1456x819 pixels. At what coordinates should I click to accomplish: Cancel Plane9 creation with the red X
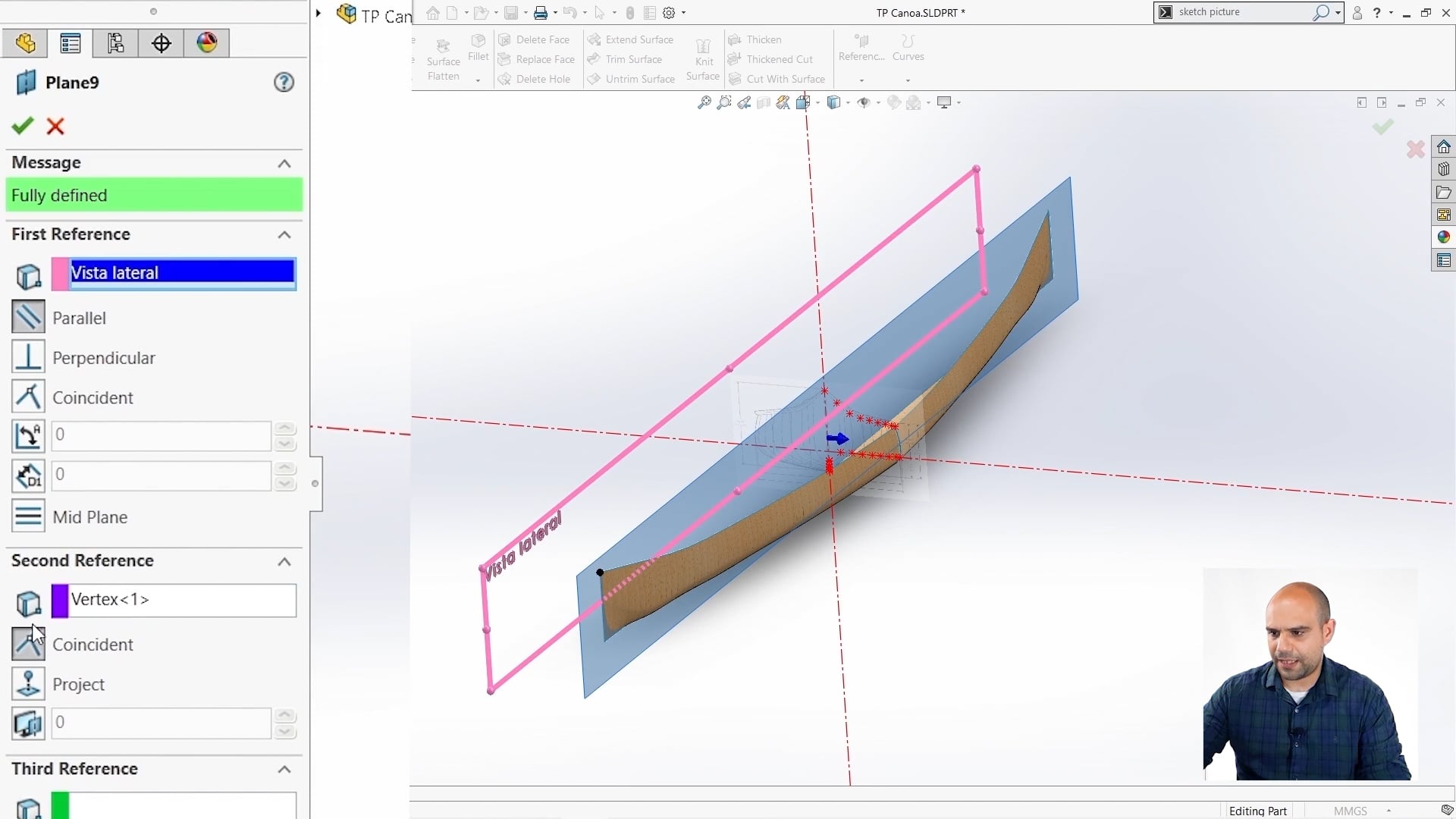tap(56, 126)
